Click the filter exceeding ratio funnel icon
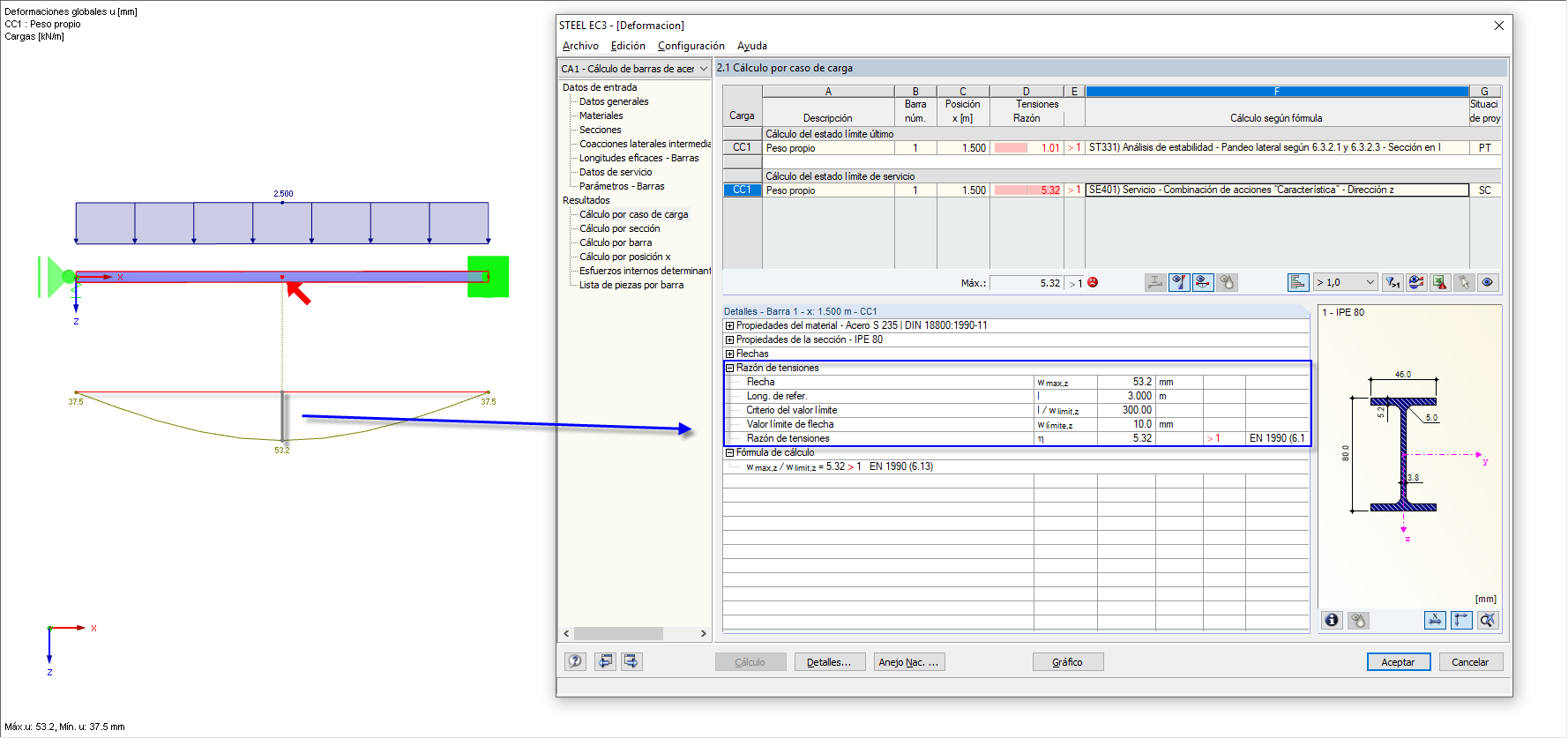 [x=1393, y=282]
